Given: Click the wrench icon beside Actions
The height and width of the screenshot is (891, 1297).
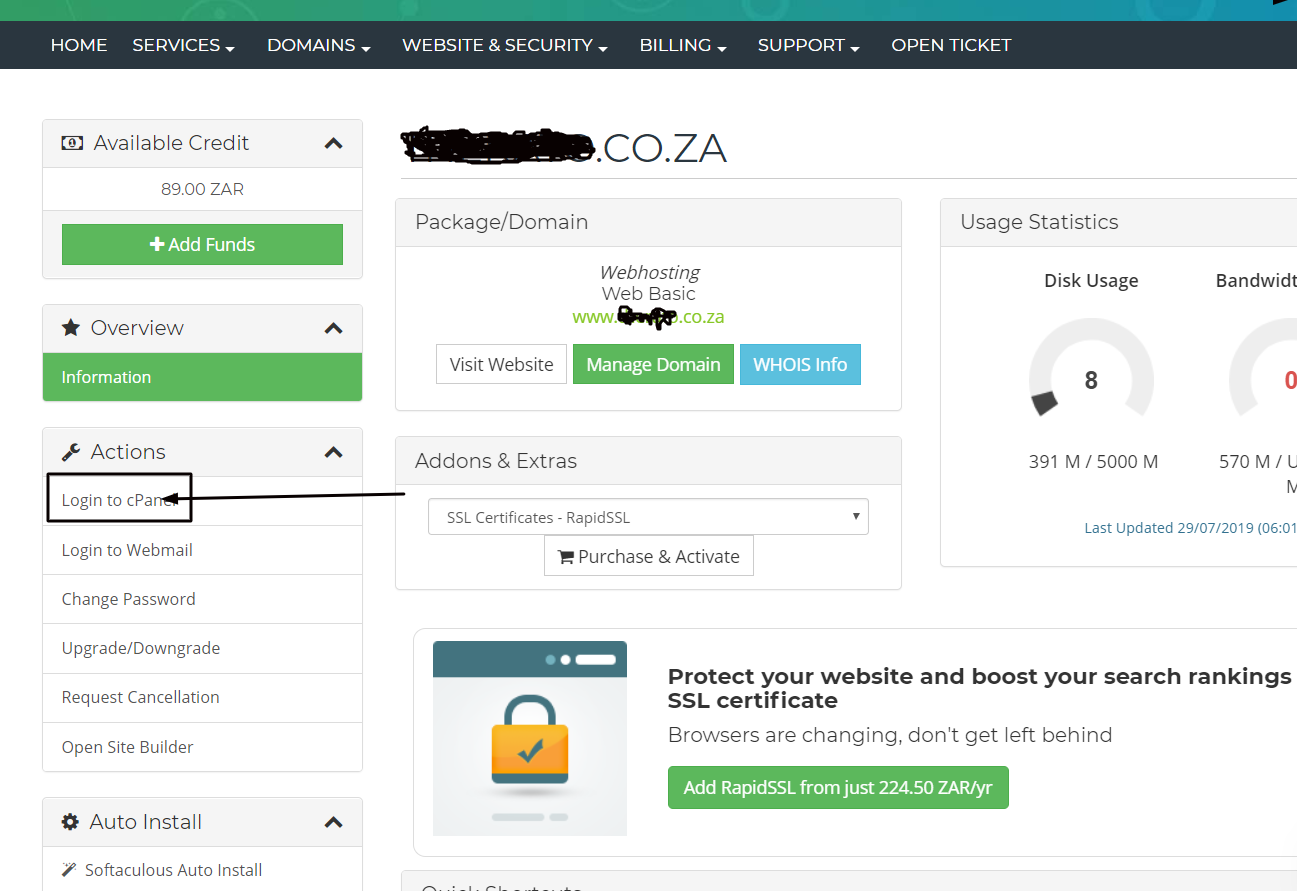Looking at the screenshot, I should click(71, 452).
